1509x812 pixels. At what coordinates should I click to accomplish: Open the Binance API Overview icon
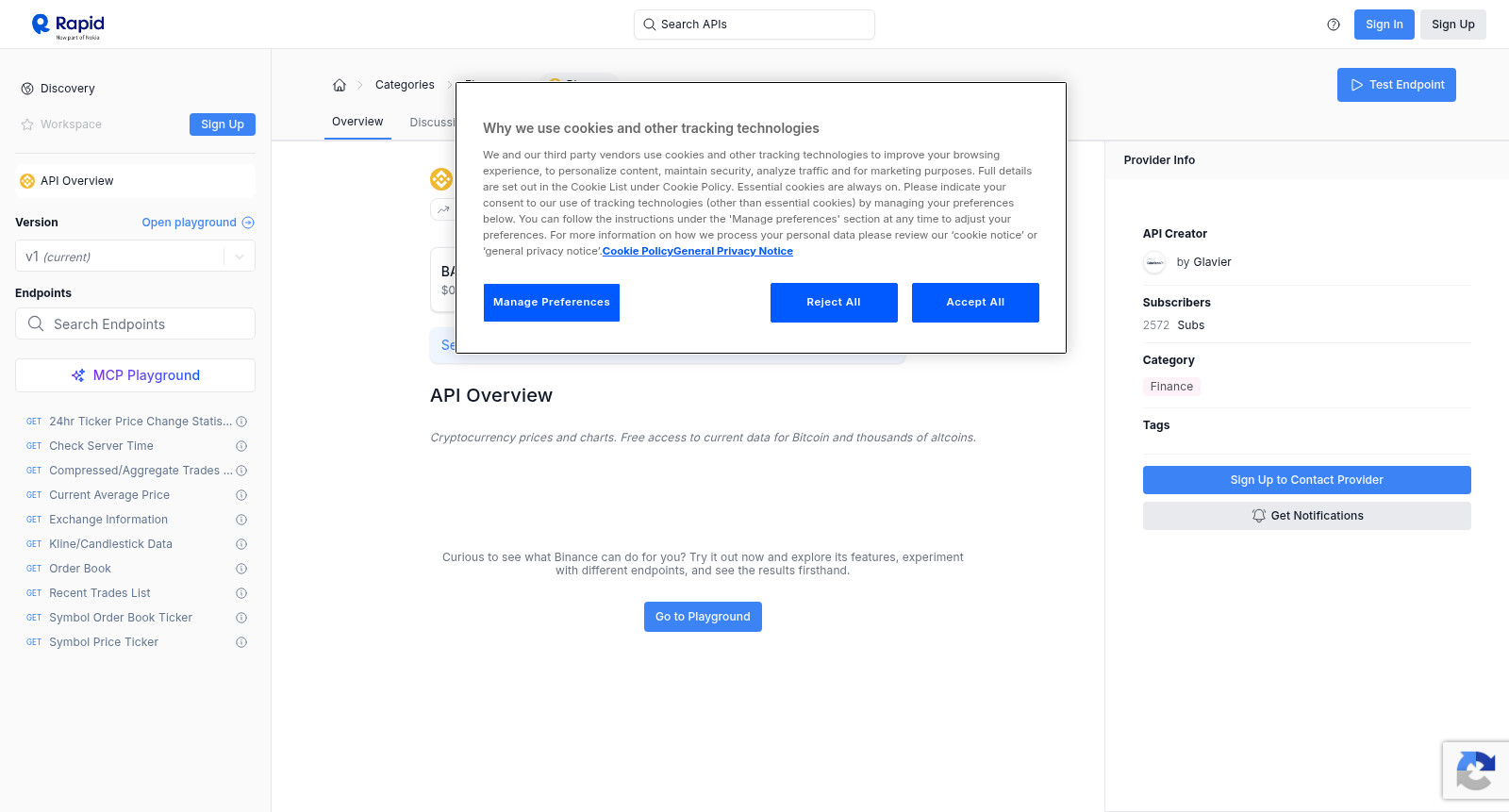(x=27, y=181)
